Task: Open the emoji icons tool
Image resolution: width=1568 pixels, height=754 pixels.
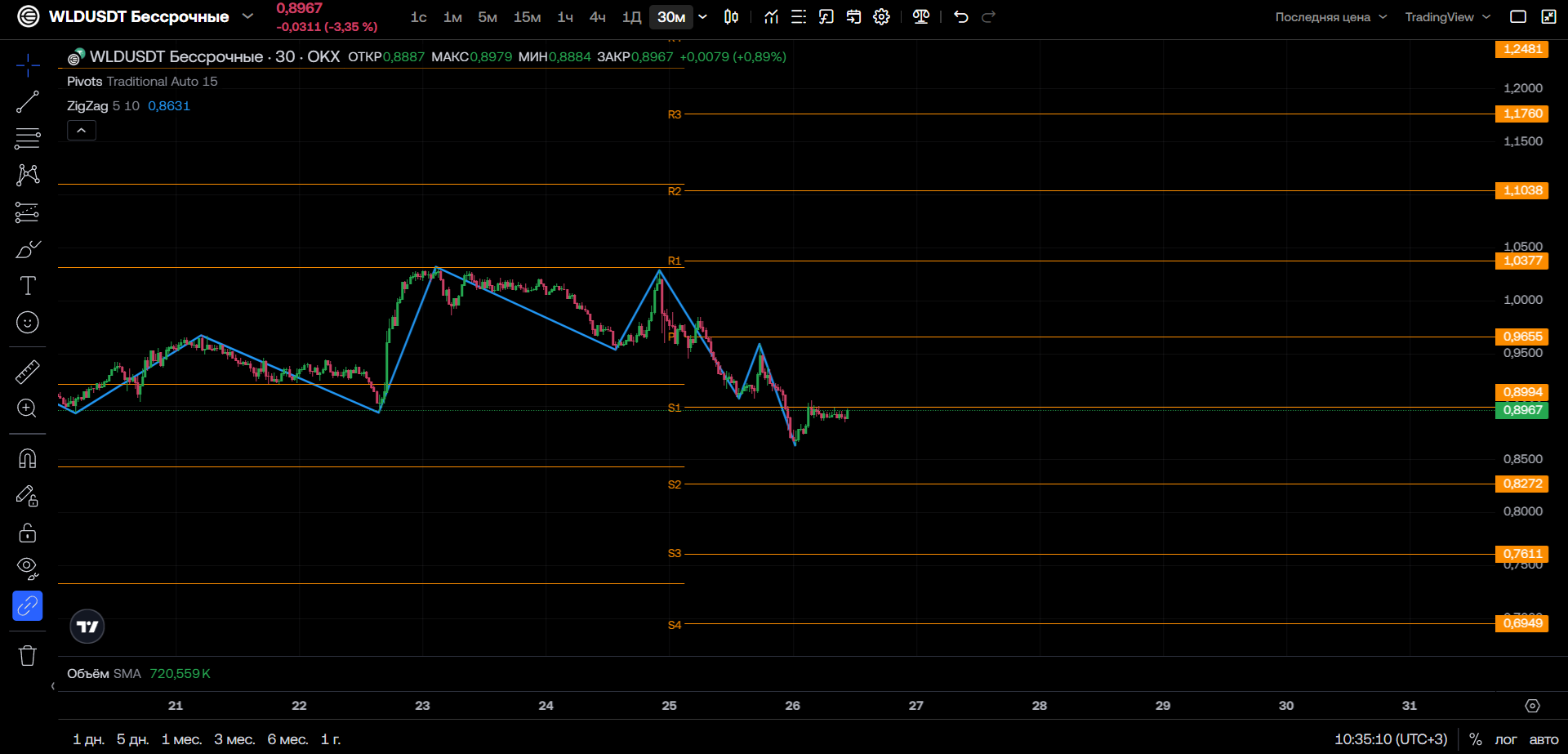Action: click(x=27, y=323)
